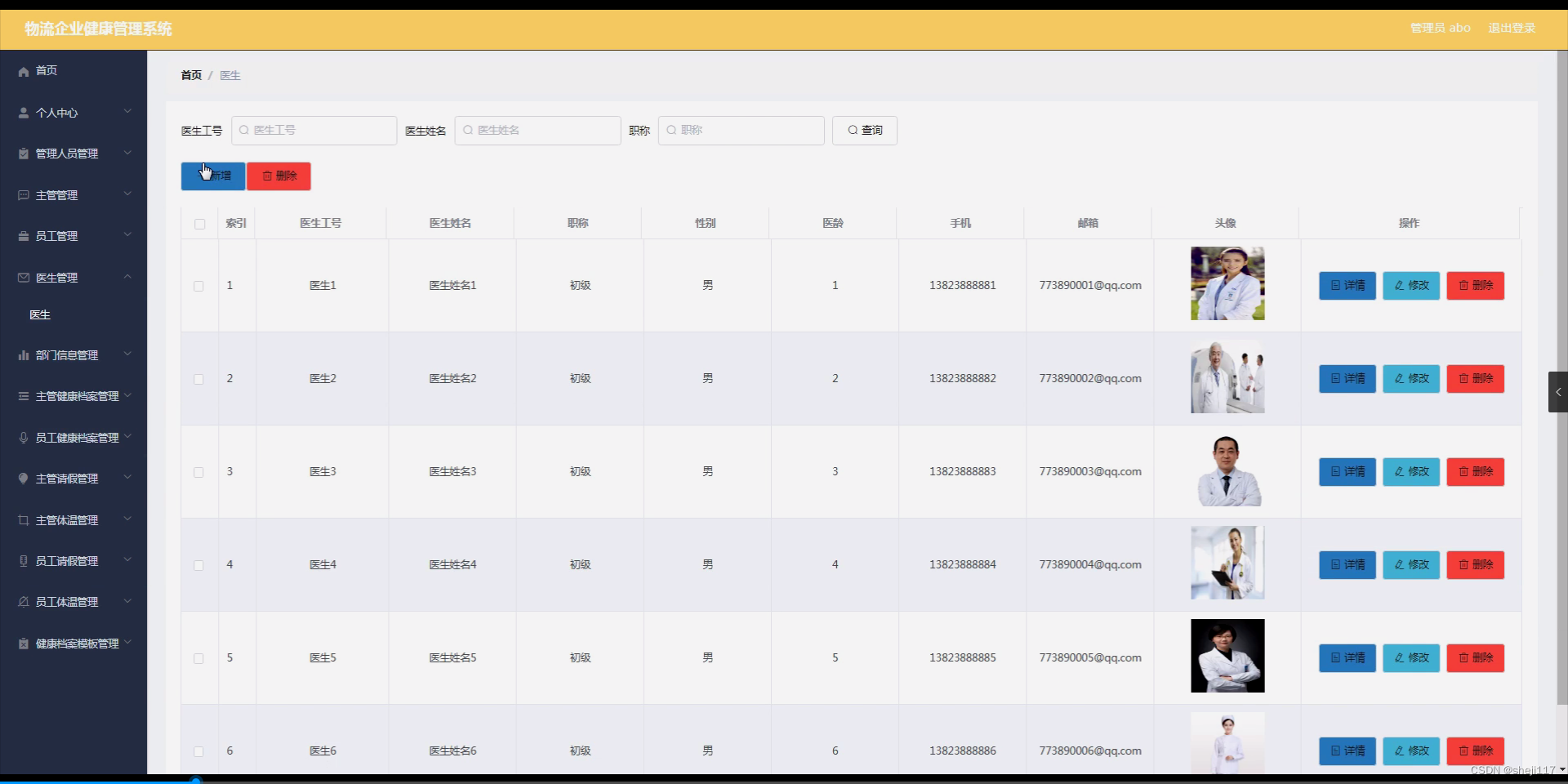Open 部门信息管理 using its chart icon
Image resolution: width=1568 pixels, height=784 pixels.
point(23,354)
